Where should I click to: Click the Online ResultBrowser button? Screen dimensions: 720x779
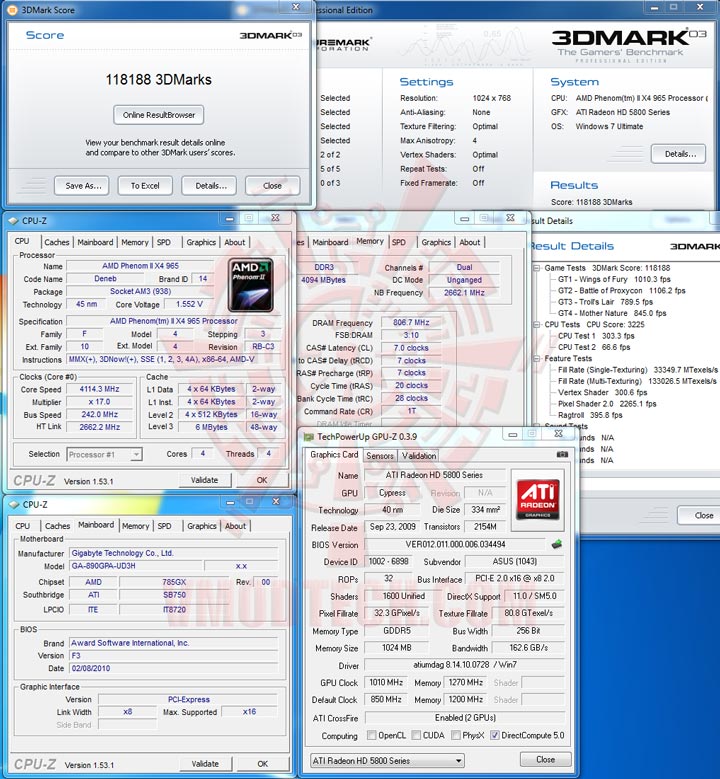point(159,115)
